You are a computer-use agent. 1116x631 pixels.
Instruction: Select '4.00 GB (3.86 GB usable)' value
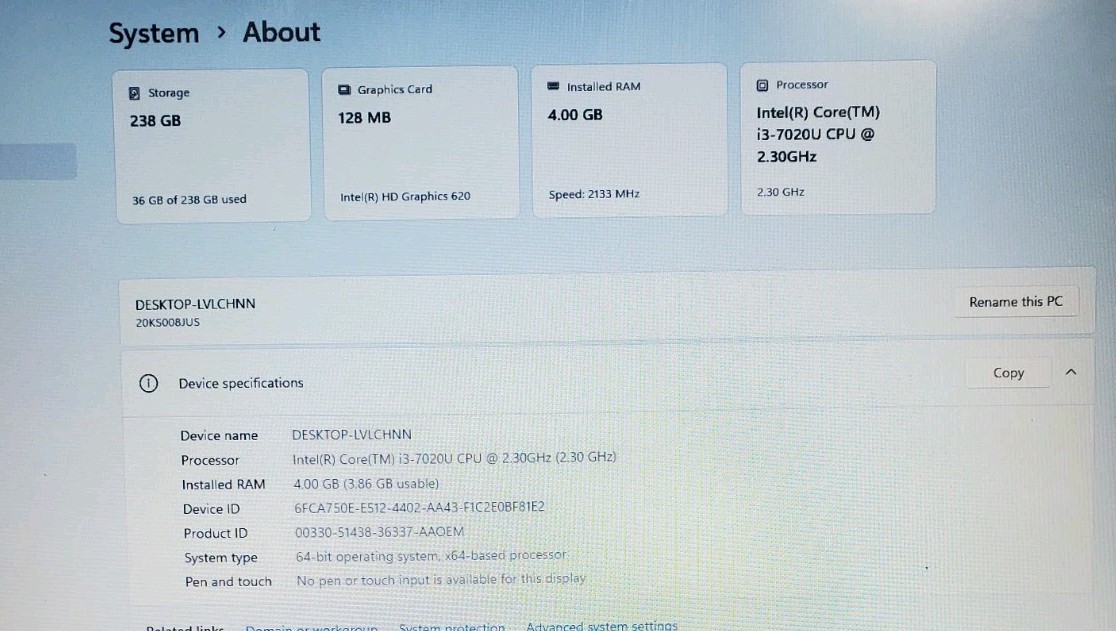(366, 484)
